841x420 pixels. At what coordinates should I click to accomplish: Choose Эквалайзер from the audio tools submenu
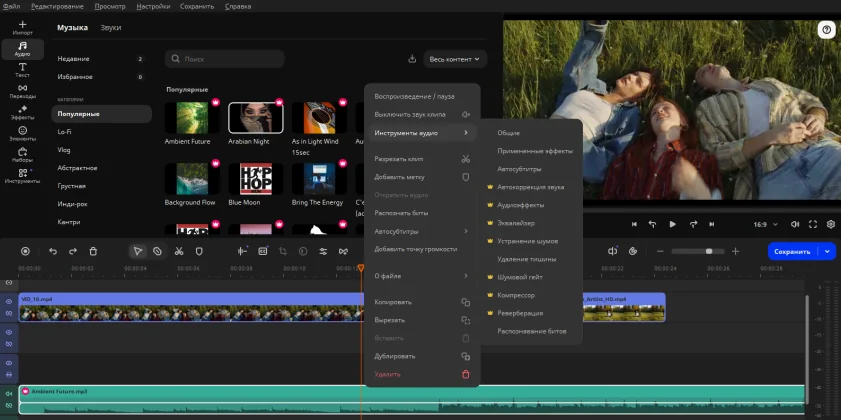pyautogui.click(x=517, y=222)
